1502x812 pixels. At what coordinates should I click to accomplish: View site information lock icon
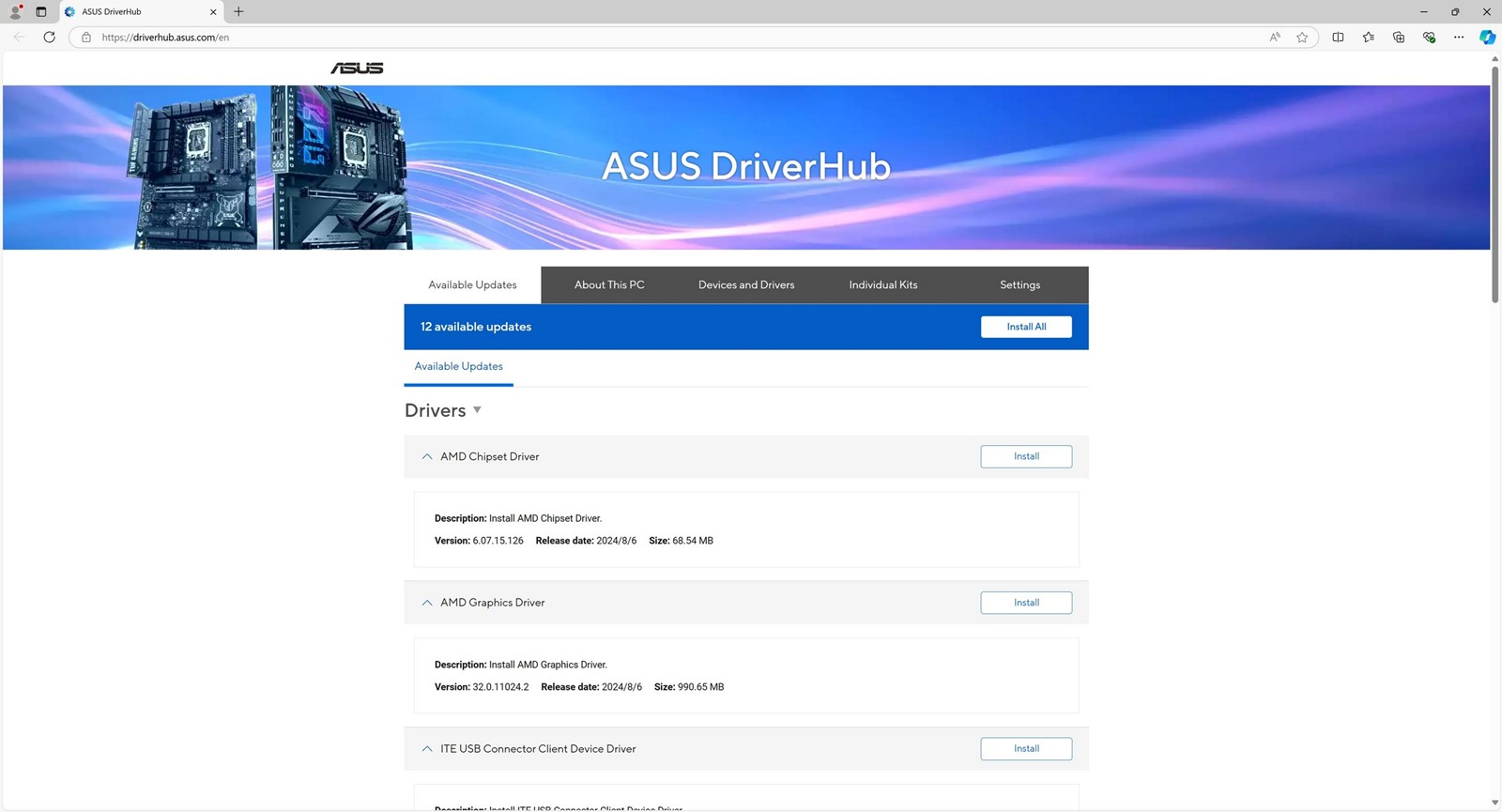click(86, 38)
